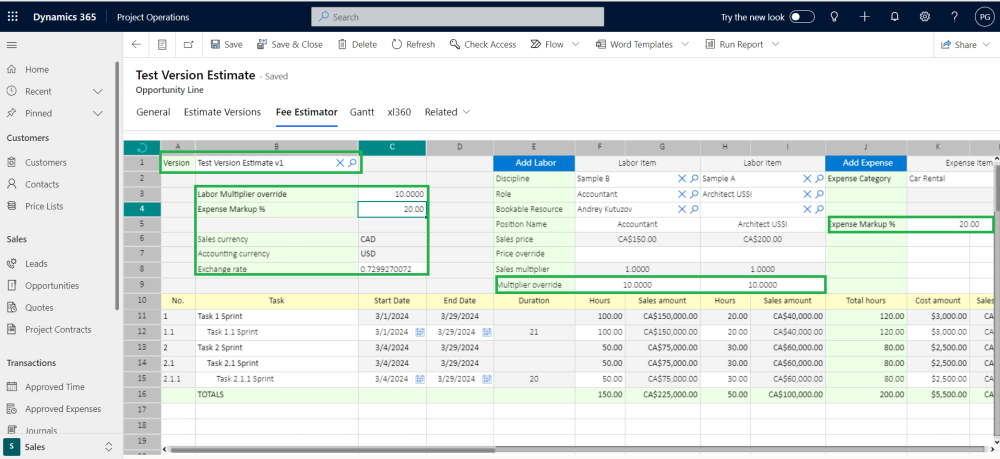Open the notifications bell
The width and height of the screenshot is (1000, 459).
(895, 17)
